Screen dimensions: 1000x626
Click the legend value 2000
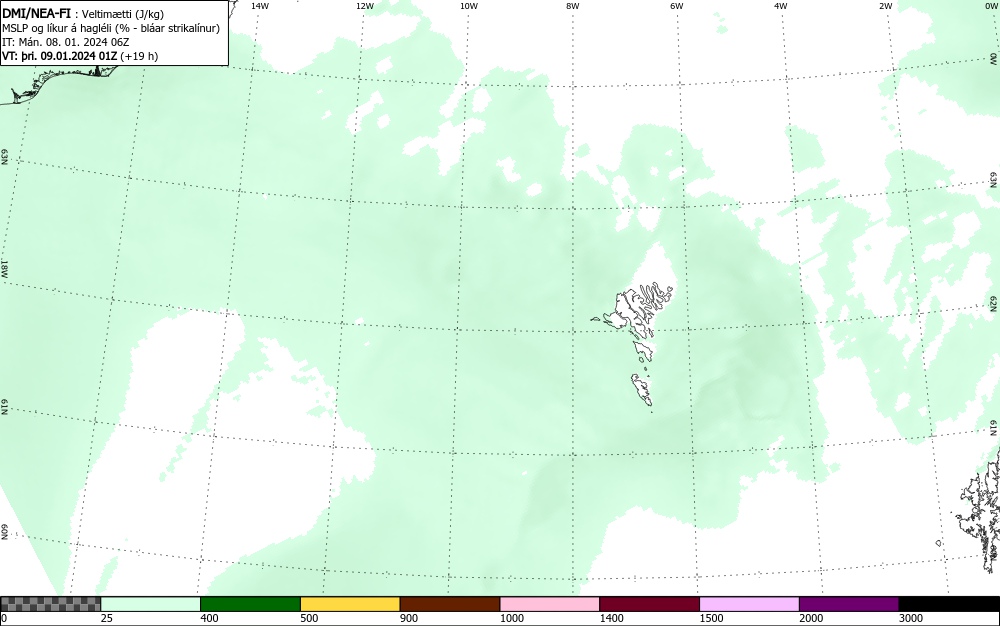pos(811,618)
